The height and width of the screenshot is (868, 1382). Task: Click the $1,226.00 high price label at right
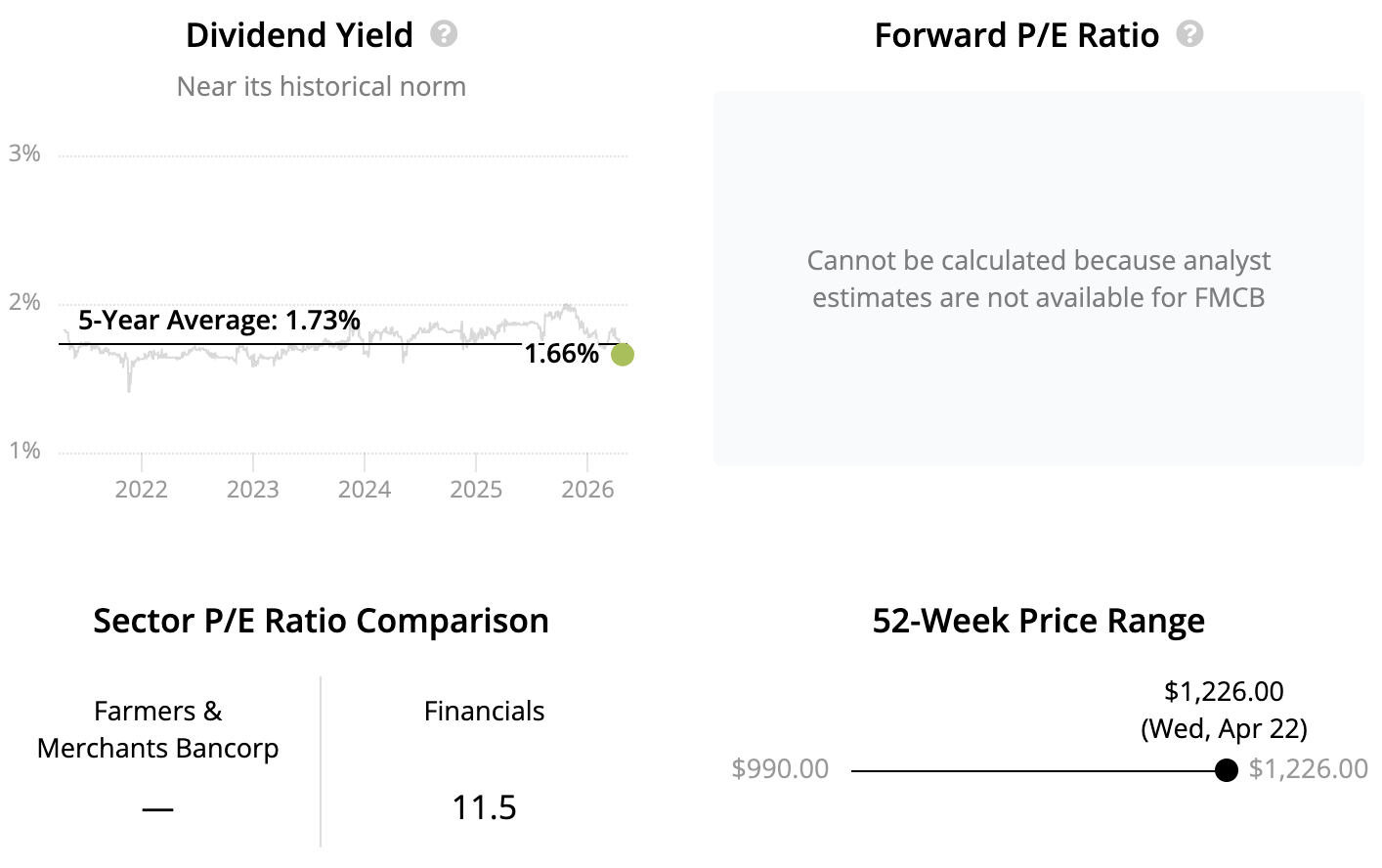click(x=1308, y=769)
